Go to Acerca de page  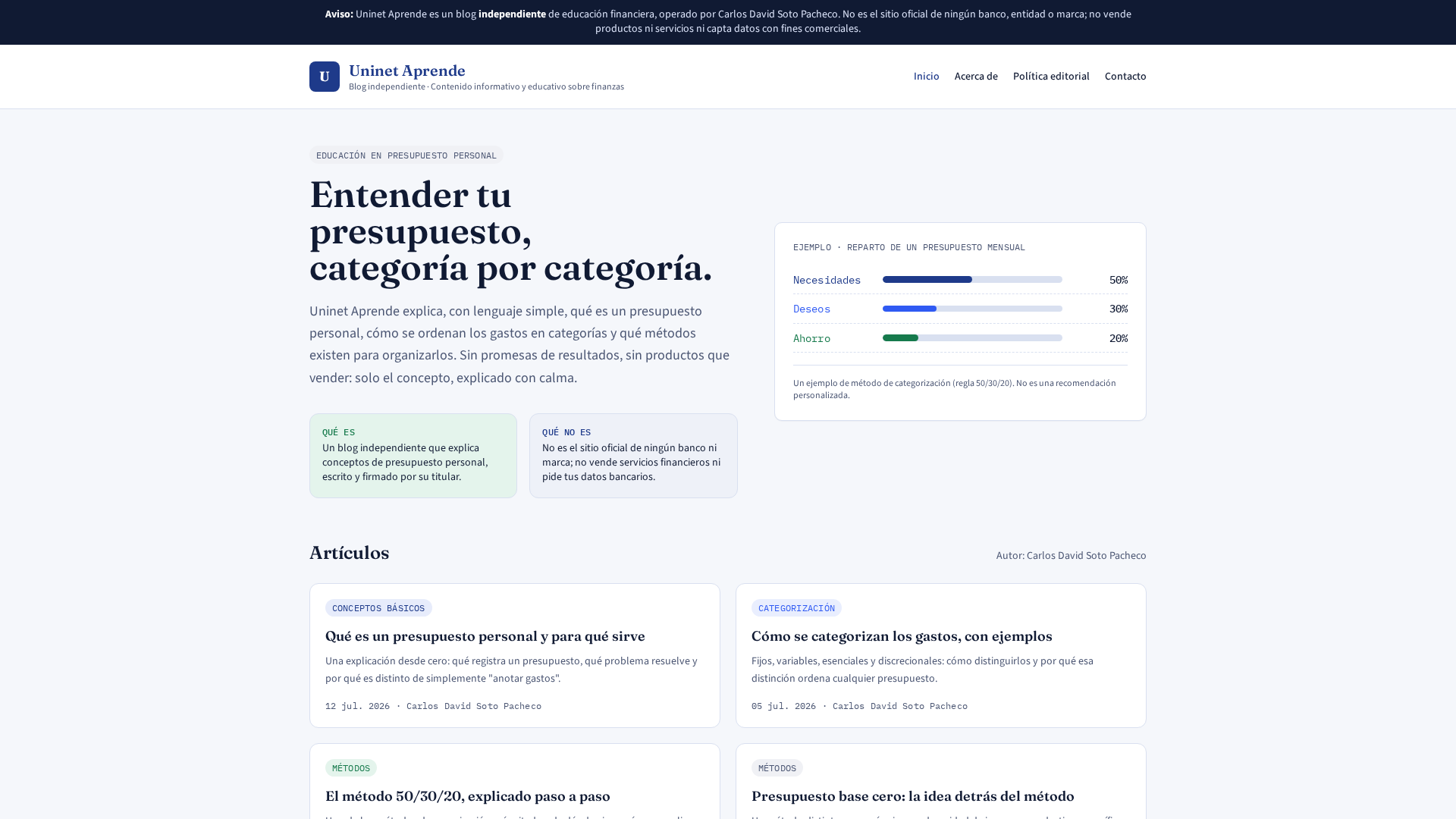pyautogui.click(x=976, y=76)
